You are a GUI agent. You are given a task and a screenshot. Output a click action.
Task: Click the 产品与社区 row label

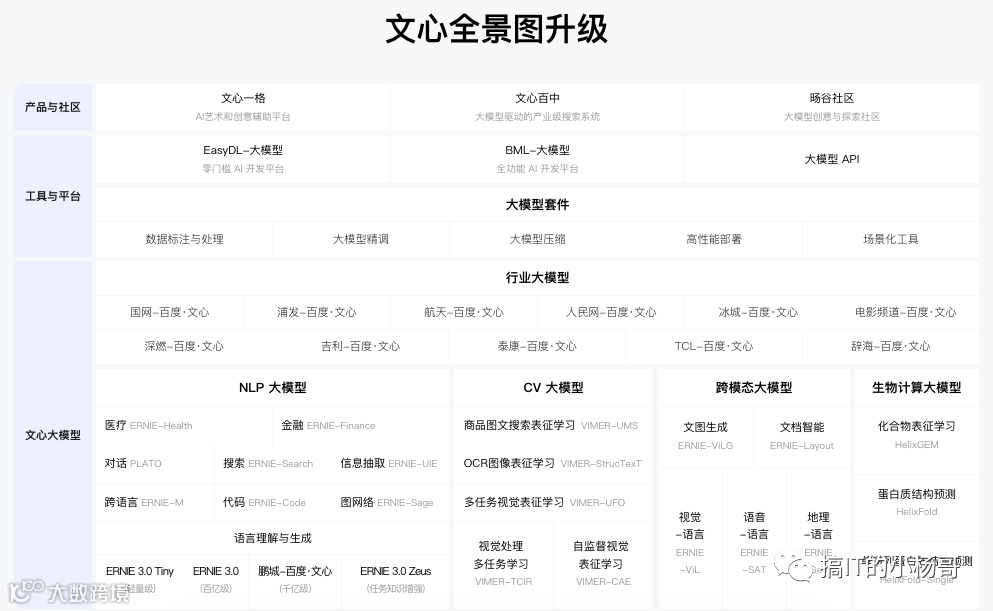[53, 107]
